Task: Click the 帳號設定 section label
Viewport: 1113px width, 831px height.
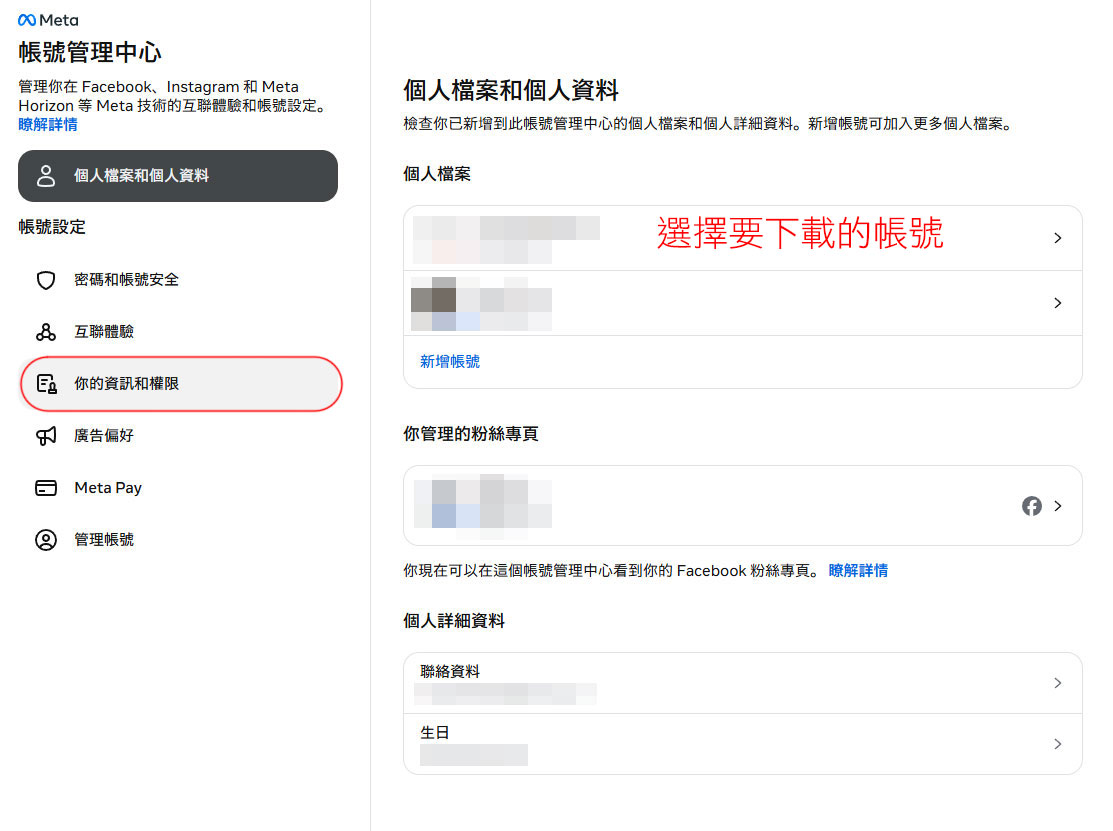Action: 52,227
